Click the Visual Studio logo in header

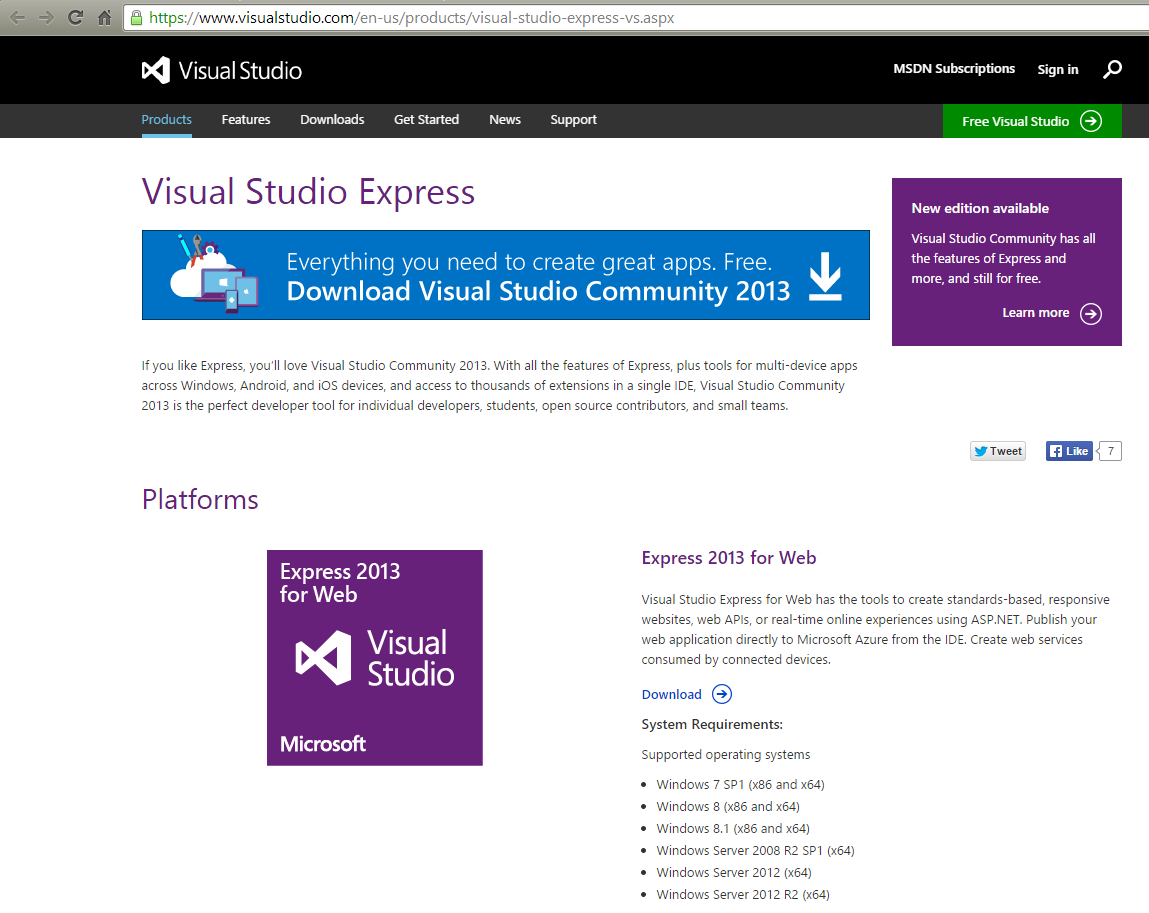click(222, 70)
